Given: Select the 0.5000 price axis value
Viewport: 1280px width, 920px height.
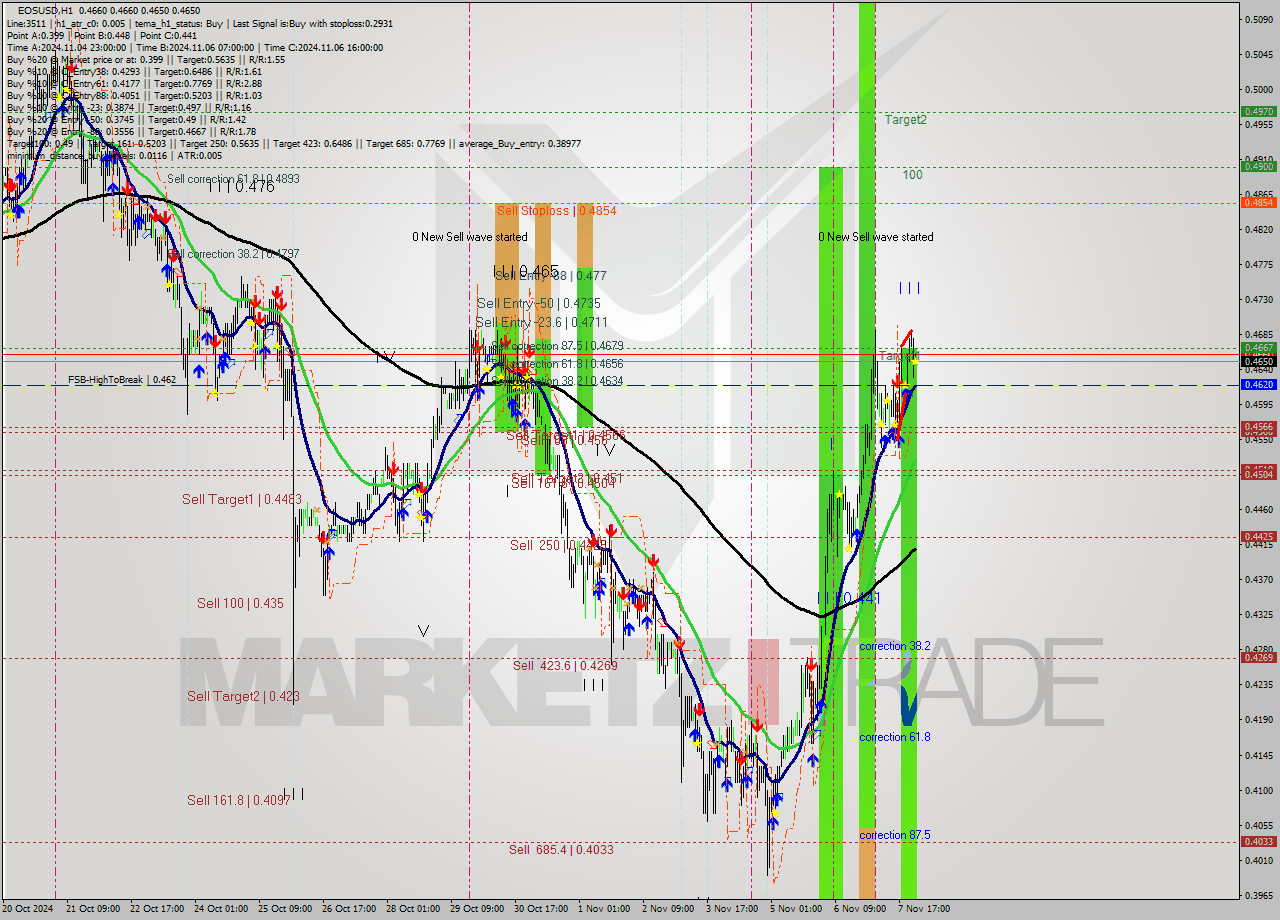Looking at the screenshot, I should (1259, 89).
